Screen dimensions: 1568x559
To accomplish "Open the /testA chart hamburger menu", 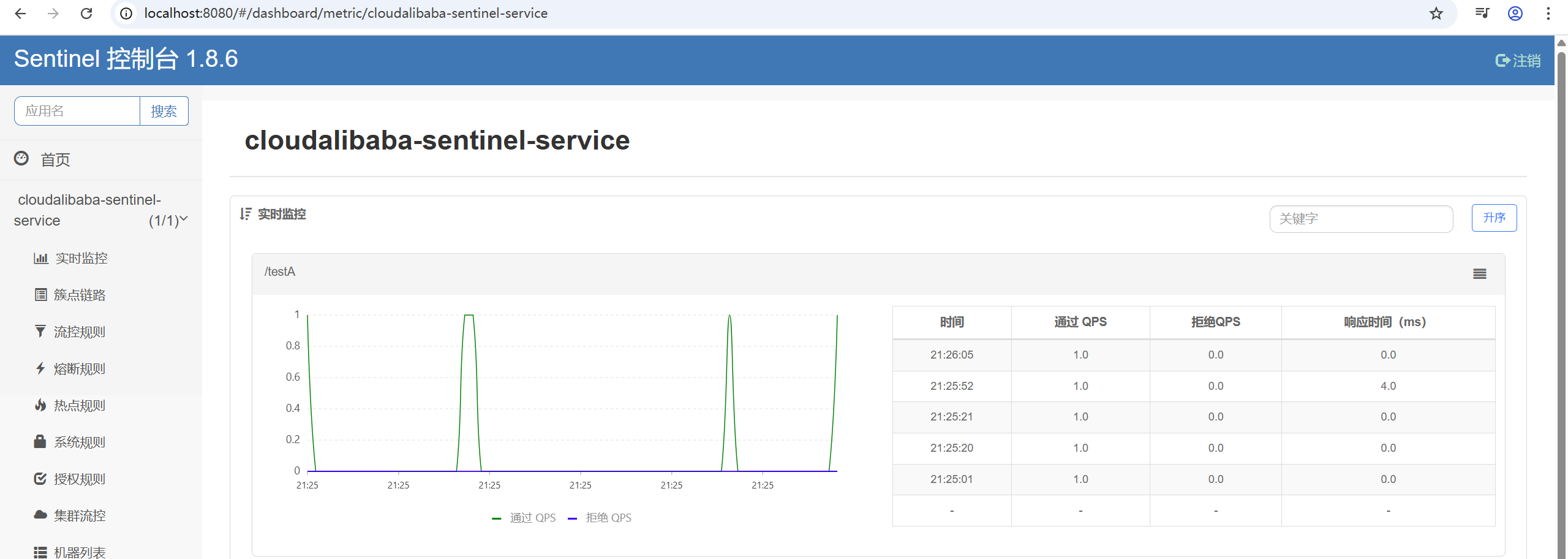I will 1480,274.
